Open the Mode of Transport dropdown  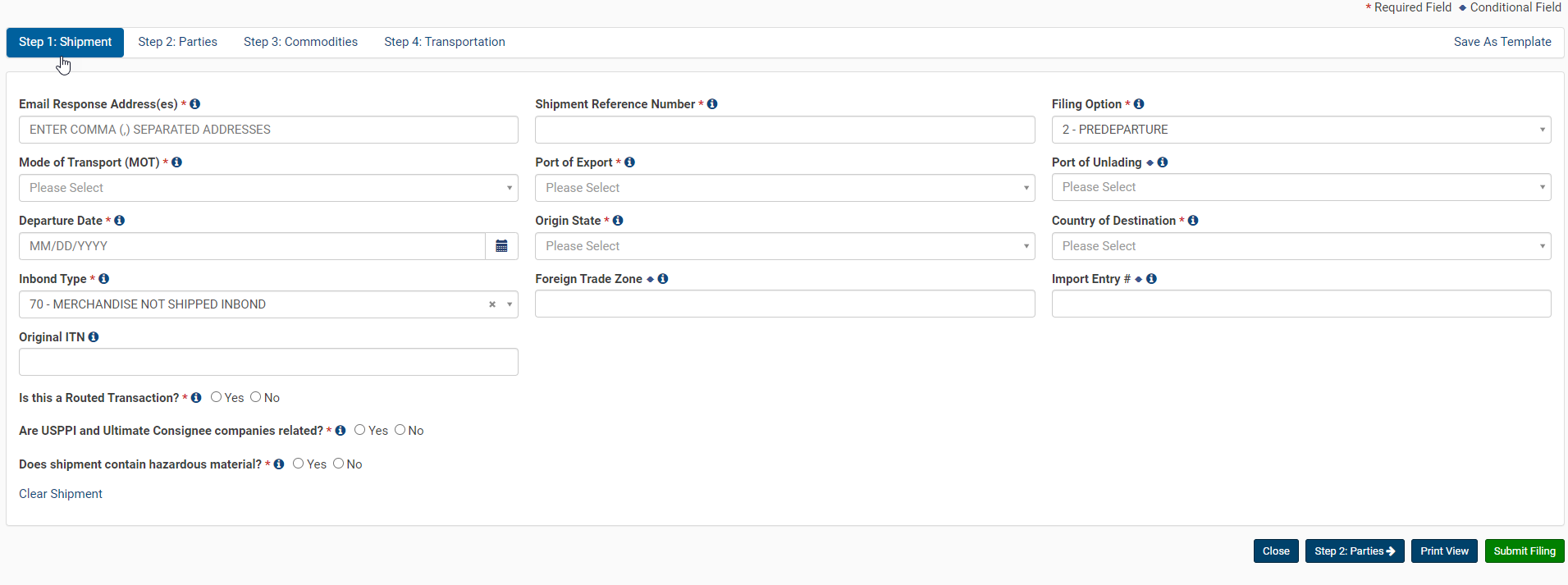(268, 188)
